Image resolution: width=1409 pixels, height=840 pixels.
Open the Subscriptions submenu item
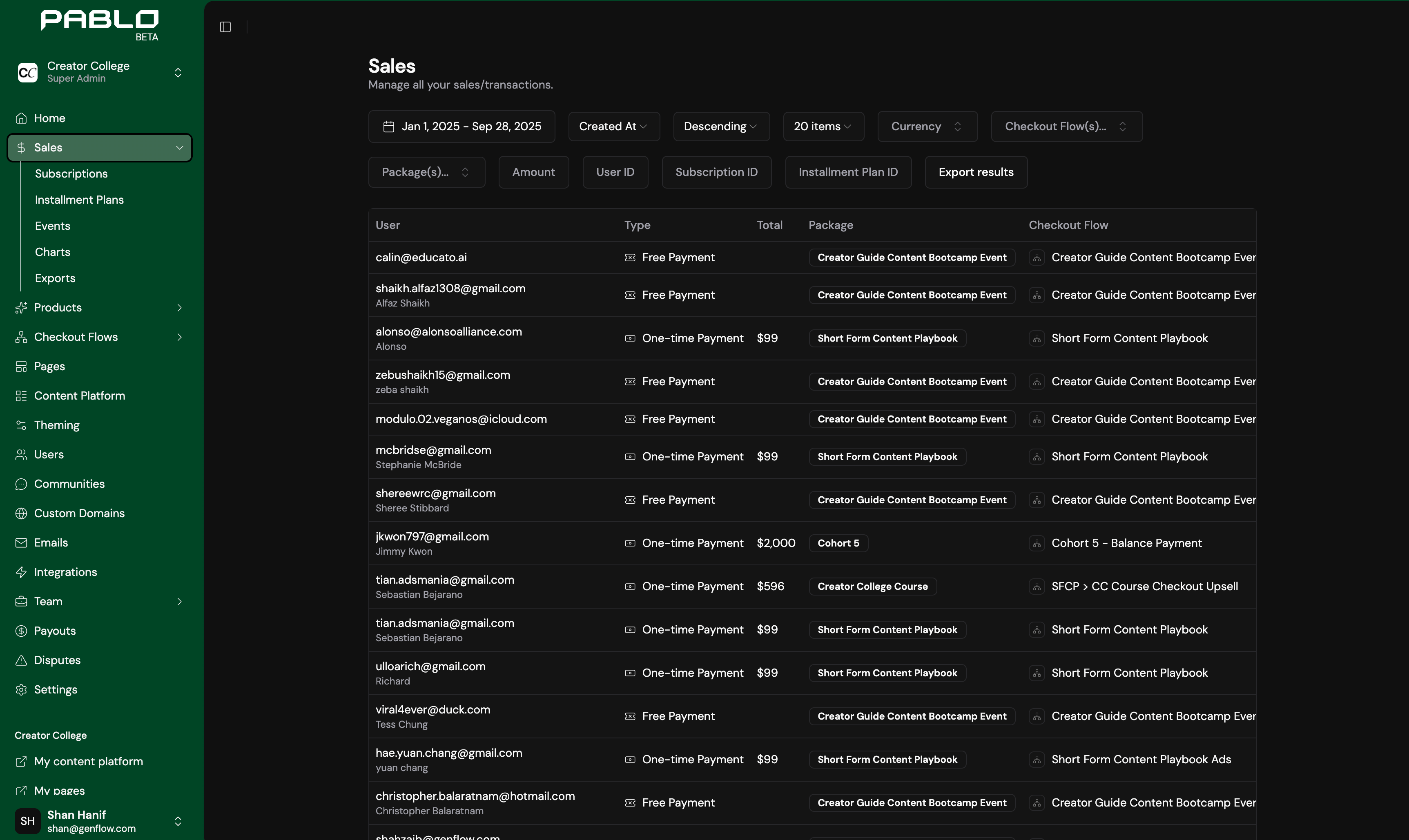pyautogui.click(x=71, y=174)
